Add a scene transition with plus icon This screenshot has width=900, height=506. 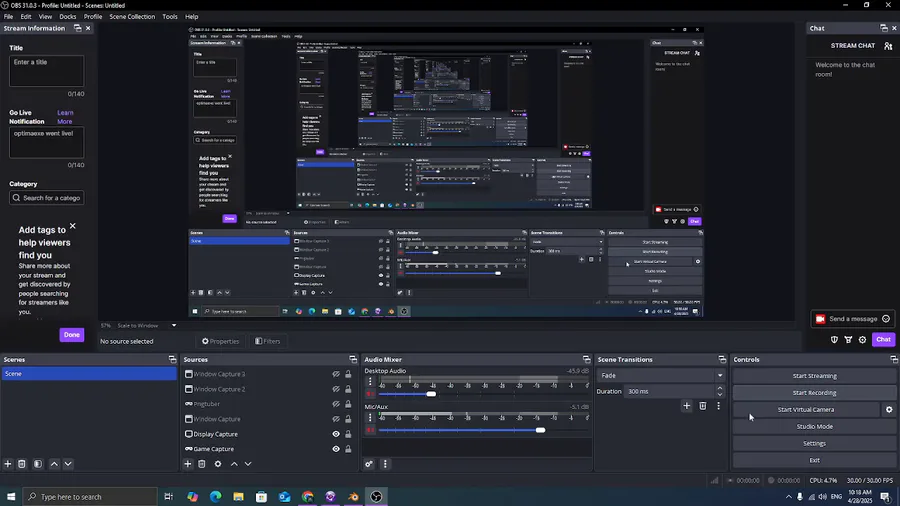coord(686,406)
